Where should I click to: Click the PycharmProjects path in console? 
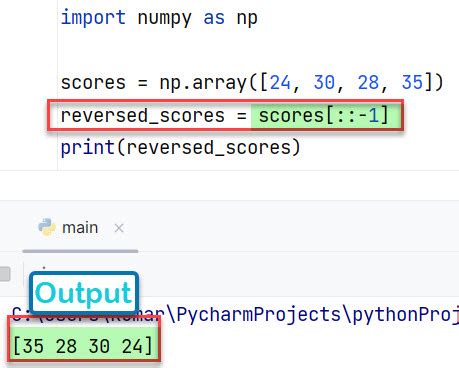(258, 314)
